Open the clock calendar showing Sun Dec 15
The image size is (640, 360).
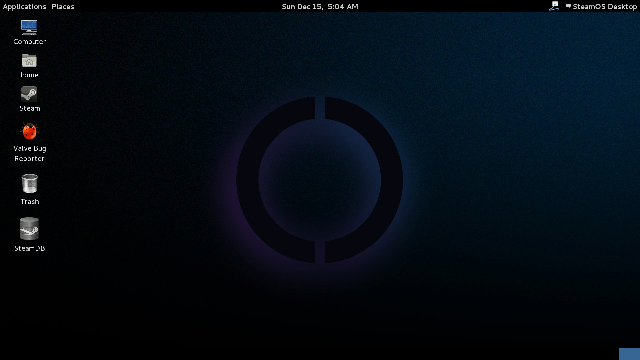click(320, 7)
